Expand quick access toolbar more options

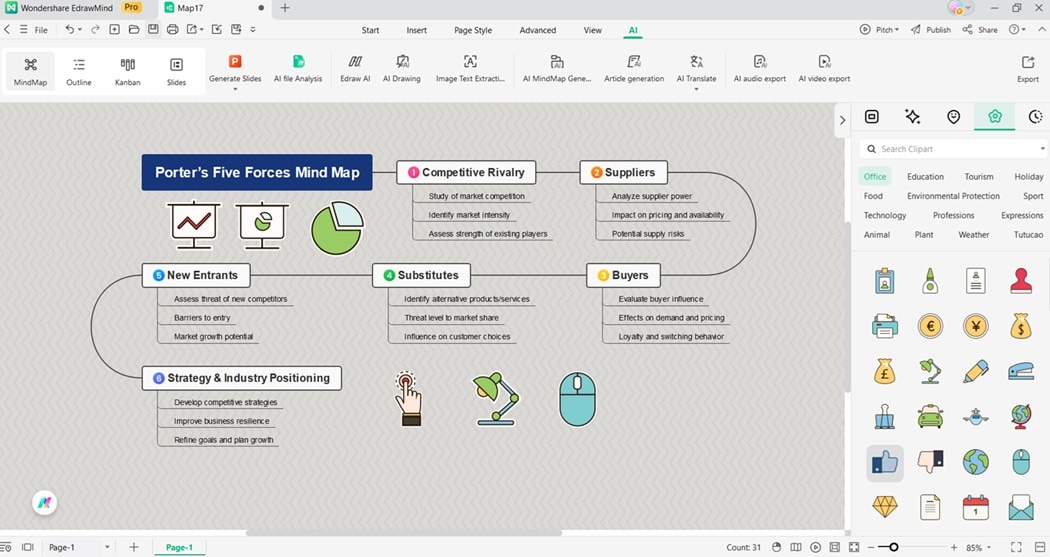[x=252, y=29]
